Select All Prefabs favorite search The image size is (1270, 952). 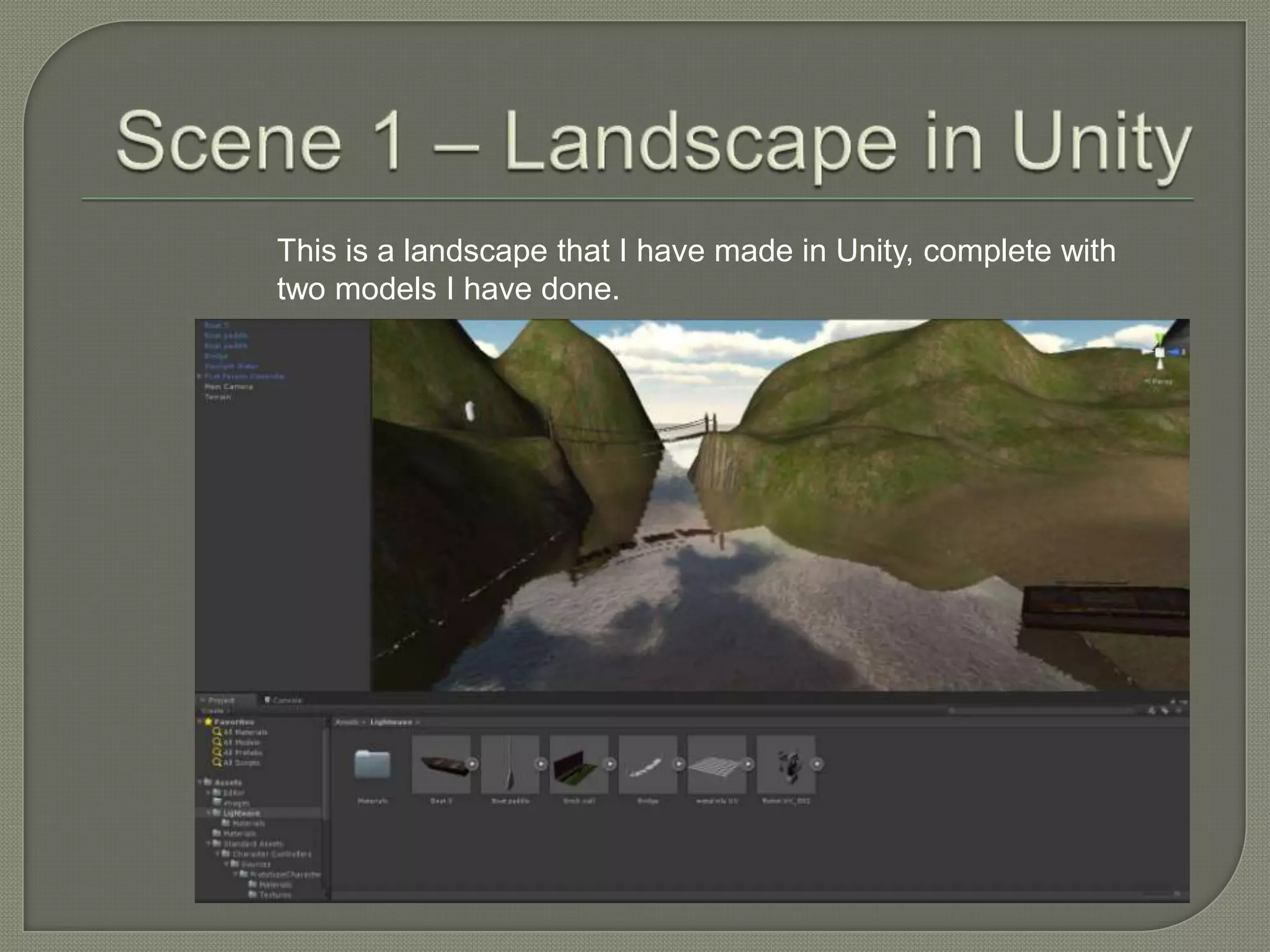click(242, 752)
